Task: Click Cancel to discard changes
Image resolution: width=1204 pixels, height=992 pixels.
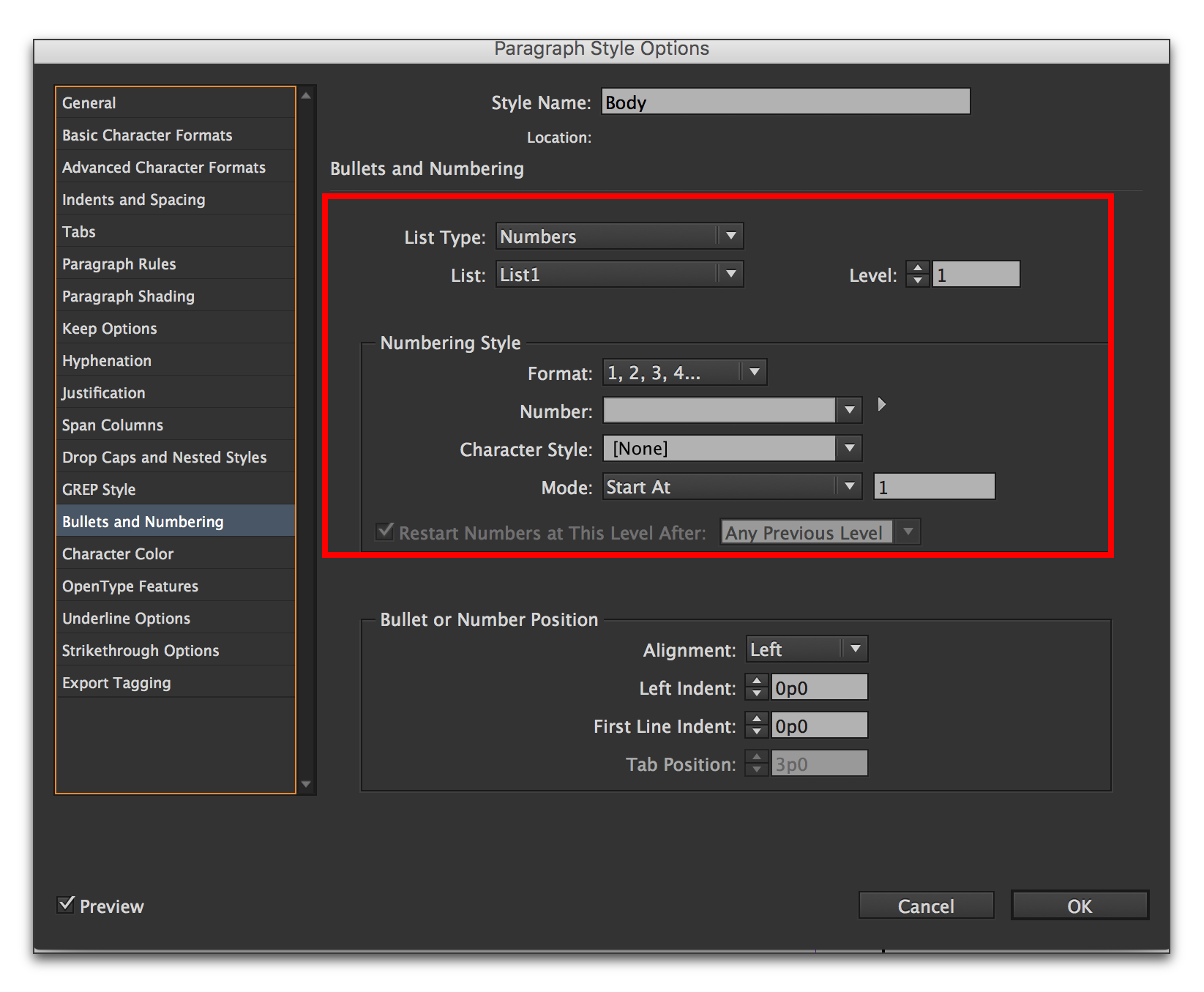Action: 925,905
